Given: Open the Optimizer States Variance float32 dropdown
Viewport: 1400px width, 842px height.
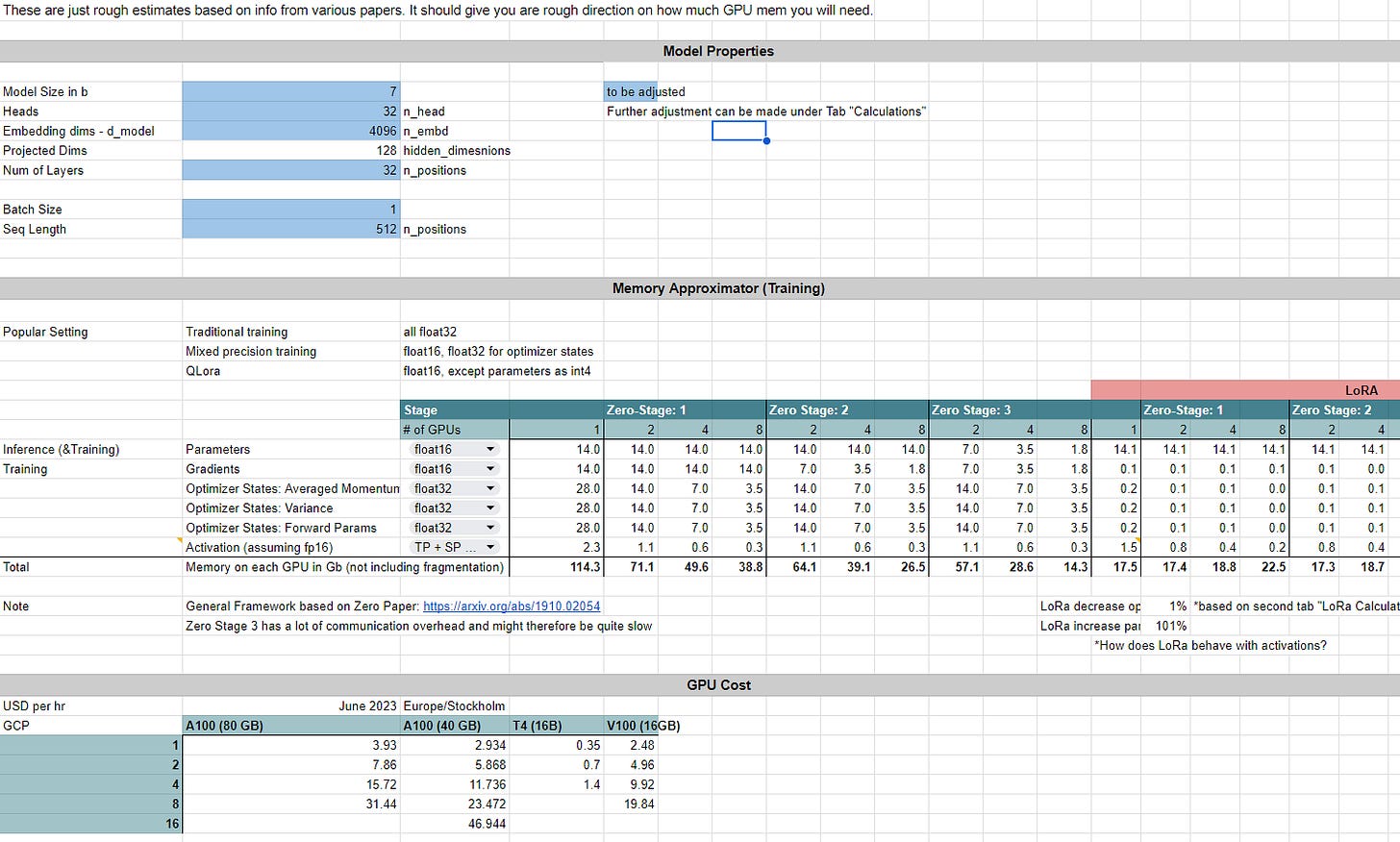Looking at the screenshot, I should point(455,508).
